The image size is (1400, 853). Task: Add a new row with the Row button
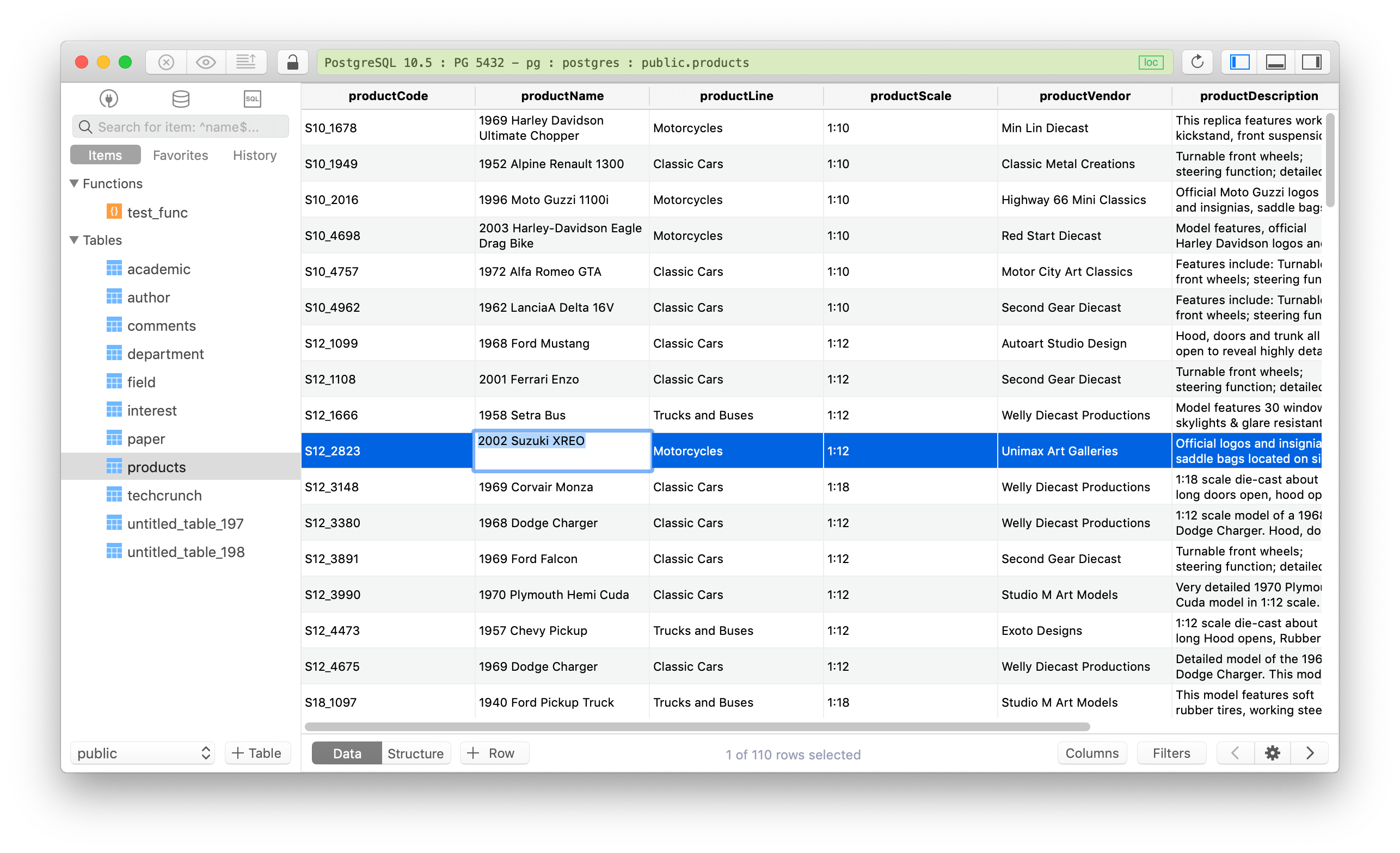click(x=494, y=753)
